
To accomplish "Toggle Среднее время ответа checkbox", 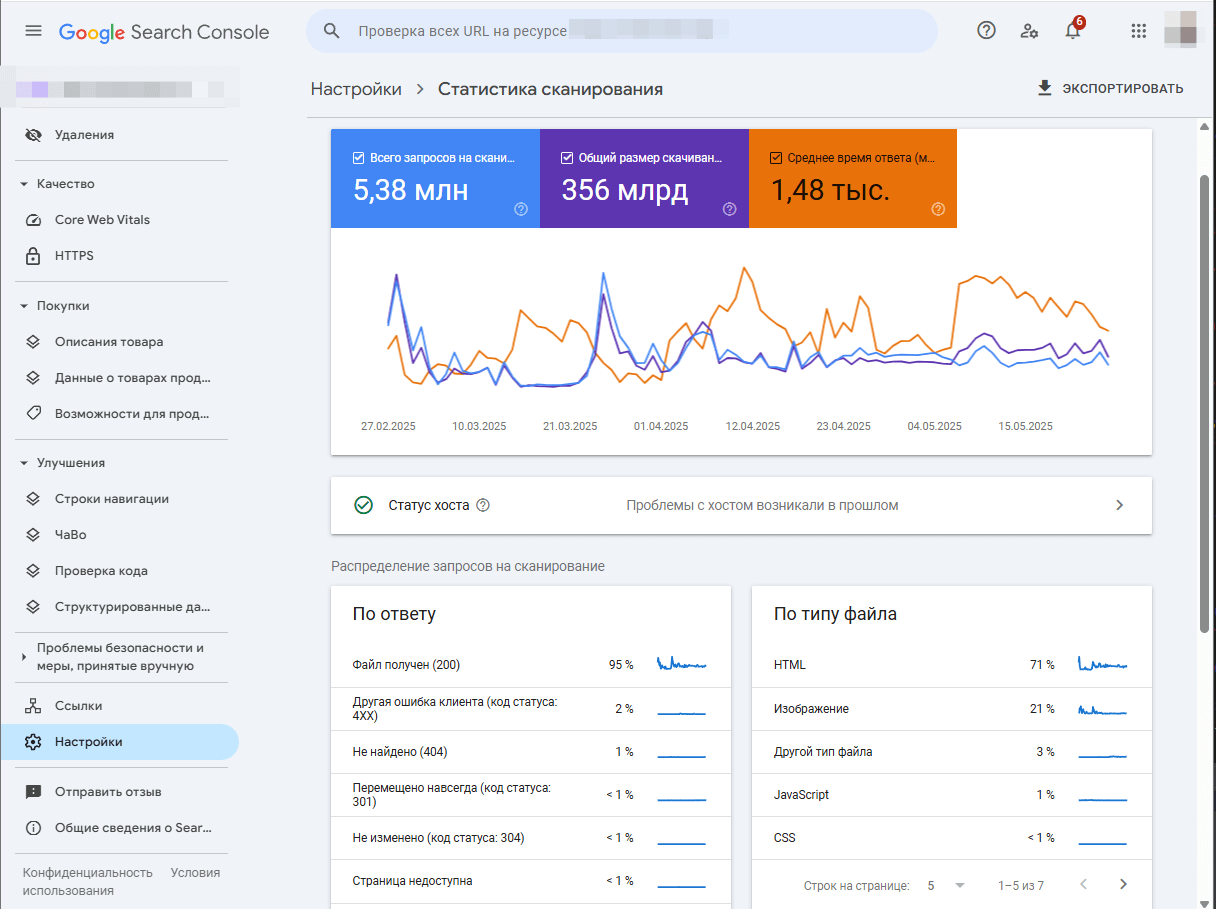I will pyautogui.click(x=776, y=158).
